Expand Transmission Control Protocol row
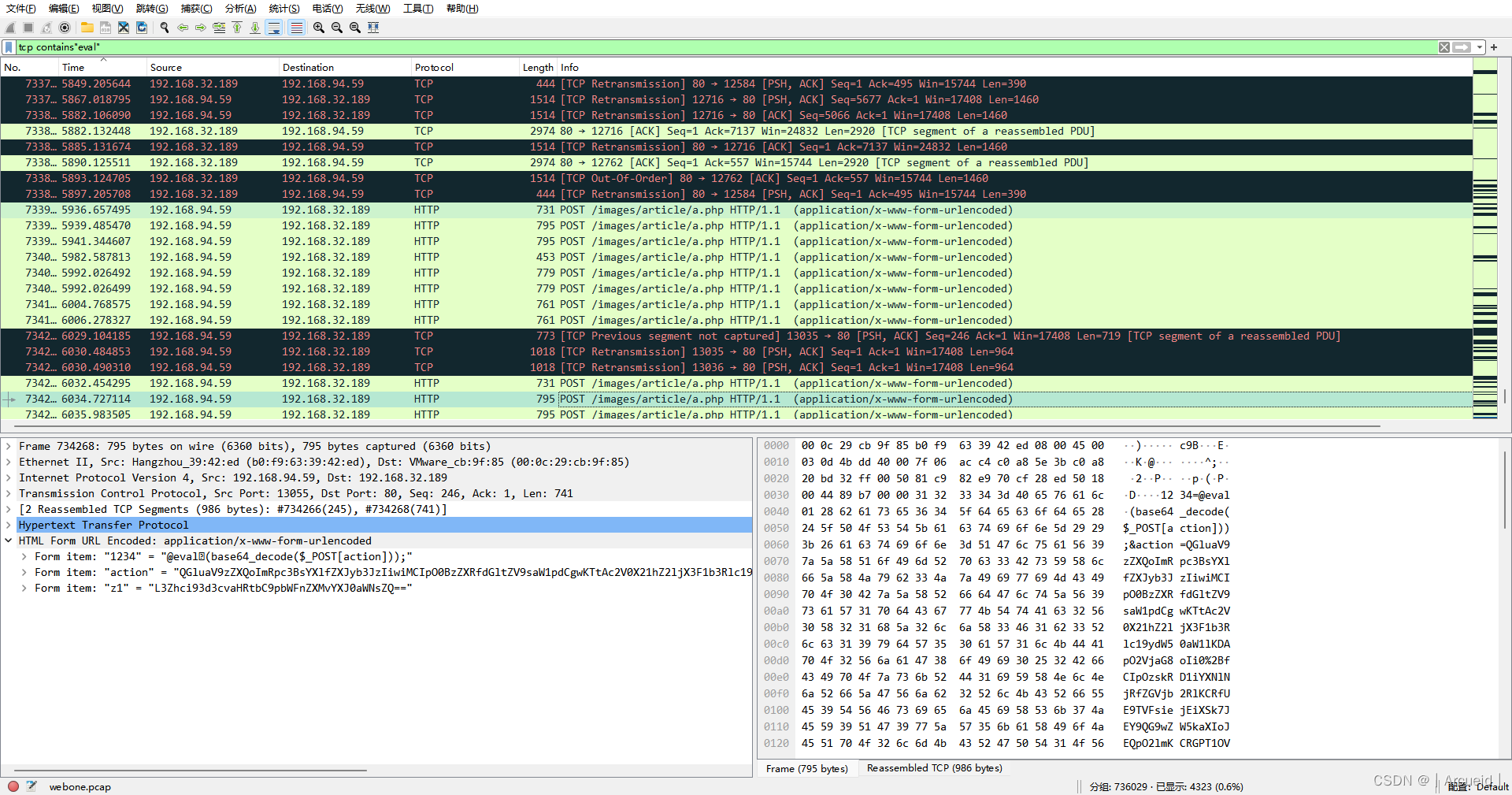The image size is (1512, 795). pyautogui.click(x=9, y=494)
